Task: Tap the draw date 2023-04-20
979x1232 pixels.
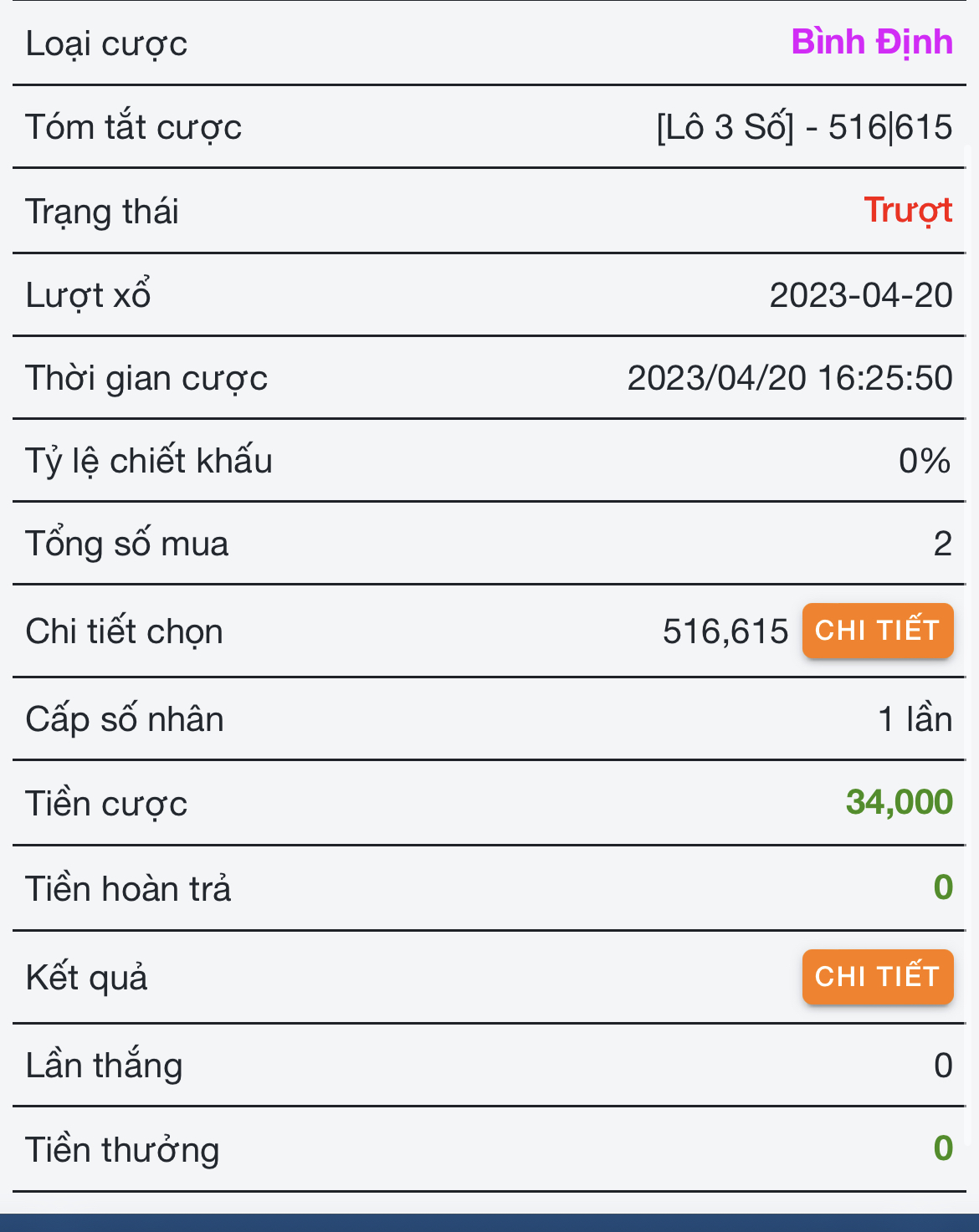Action: [861, 295]
